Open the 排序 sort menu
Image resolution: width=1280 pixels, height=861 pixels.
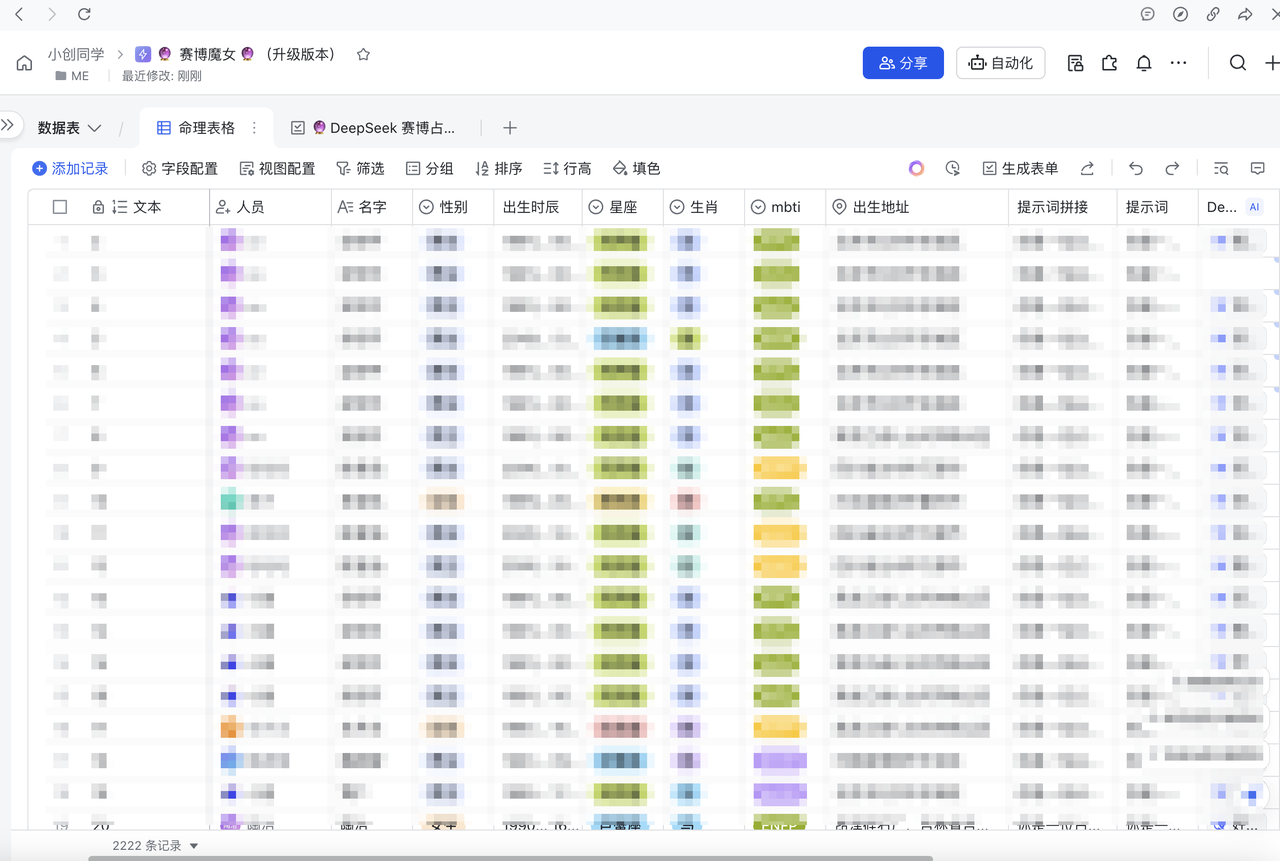[498, 168]
